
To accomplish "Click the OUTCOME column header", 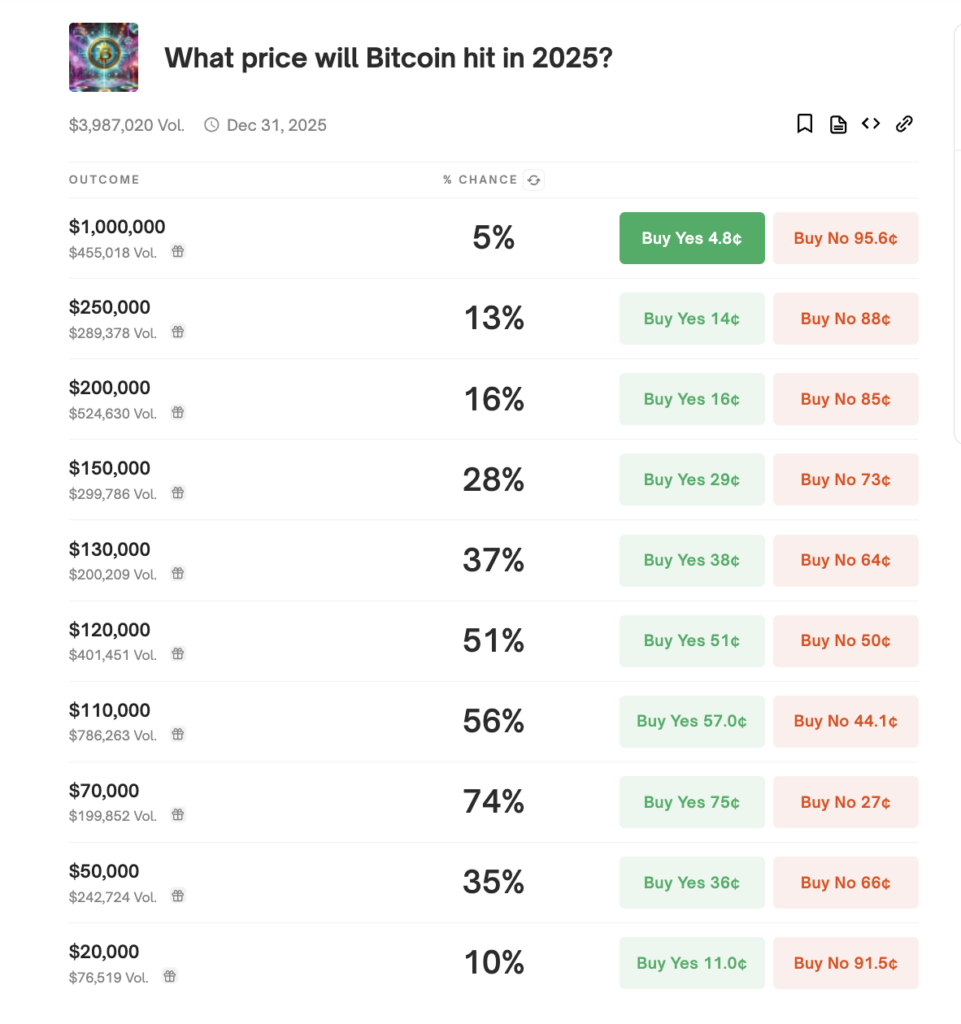I will click(104, 180).
